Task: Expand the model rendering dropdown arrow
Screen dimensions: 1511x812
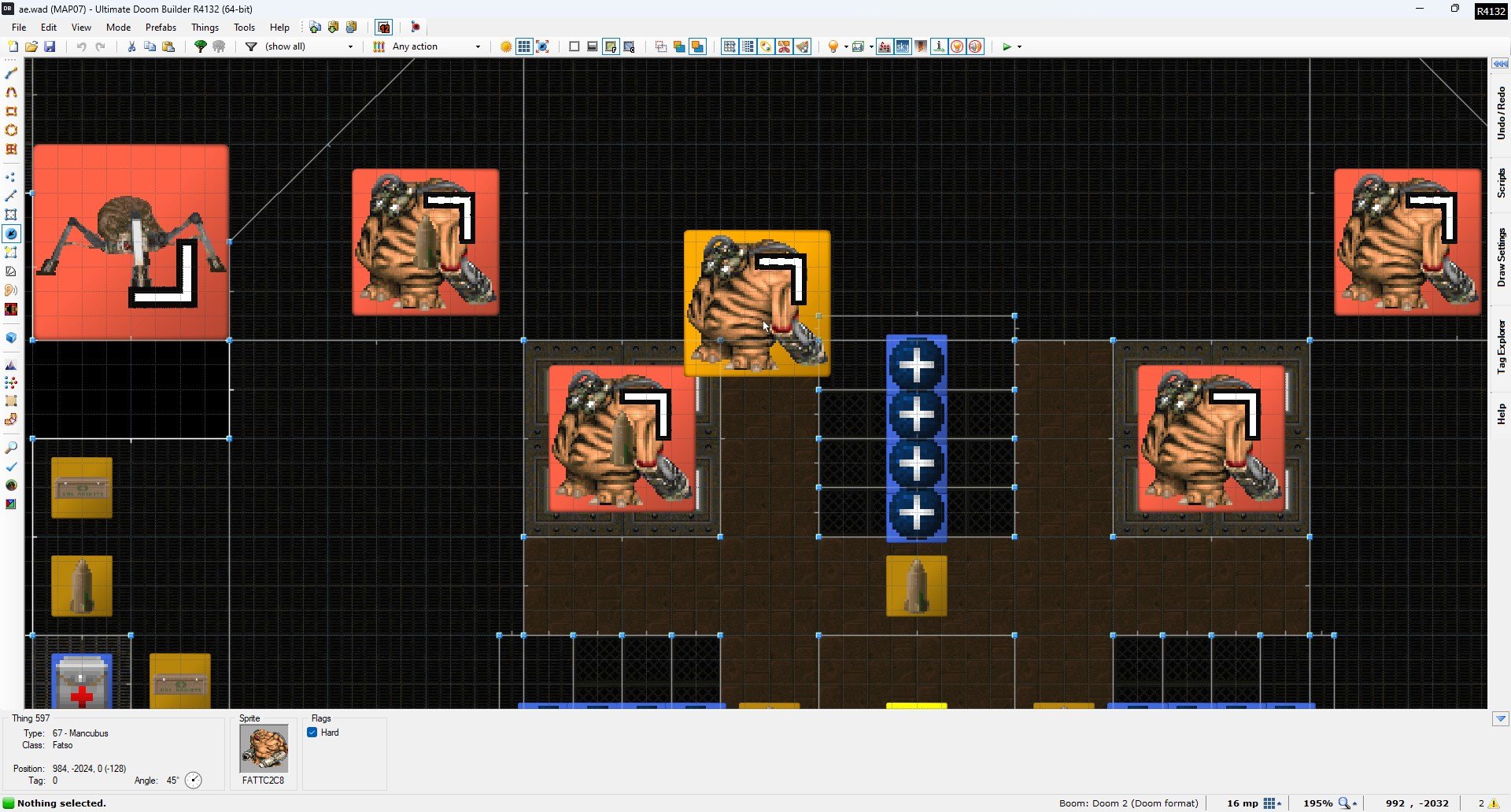Action: click(x=871, y=46)
